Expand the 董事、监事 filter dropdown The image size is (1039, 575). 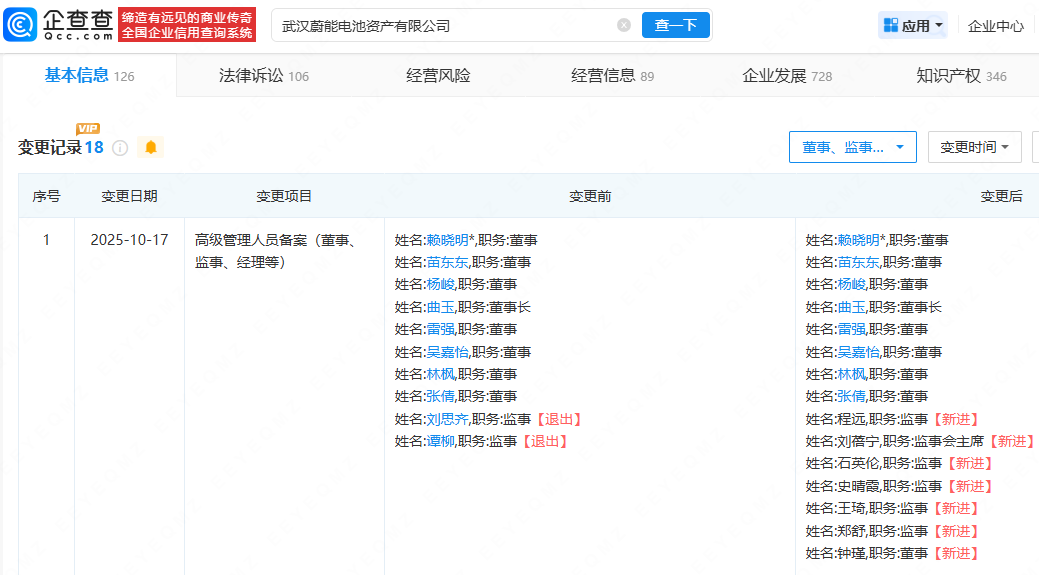coord(852,148)
